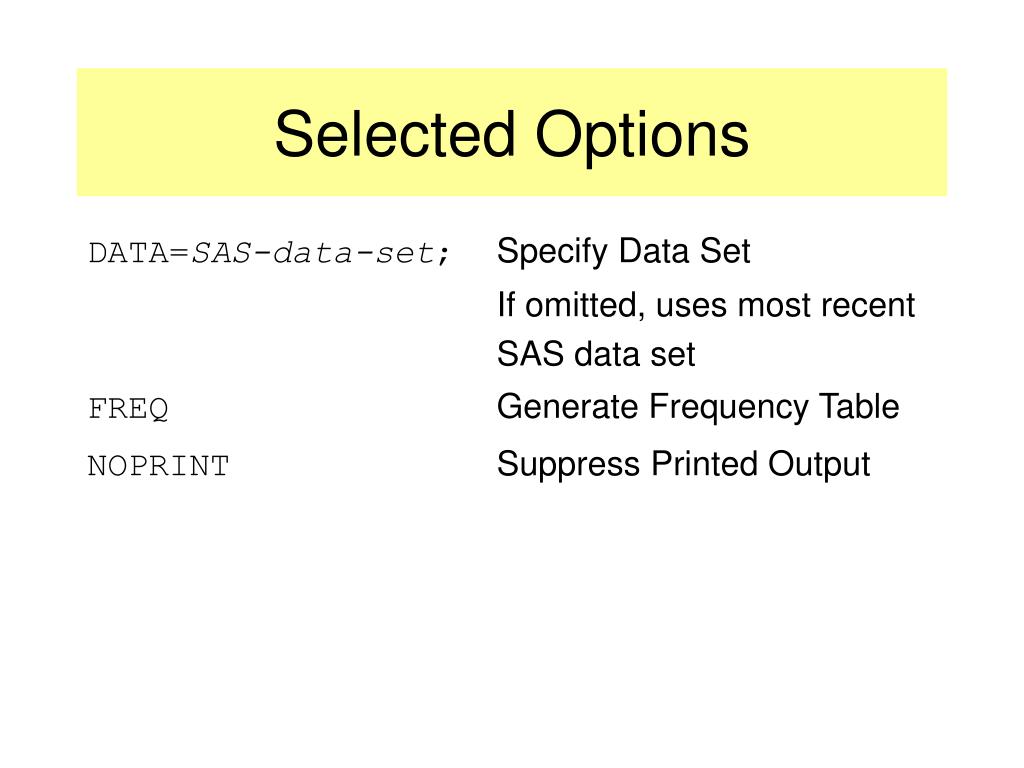Select the FREQ option keyword
This screenshot has width=1024, height=768.
pos(128,409)
